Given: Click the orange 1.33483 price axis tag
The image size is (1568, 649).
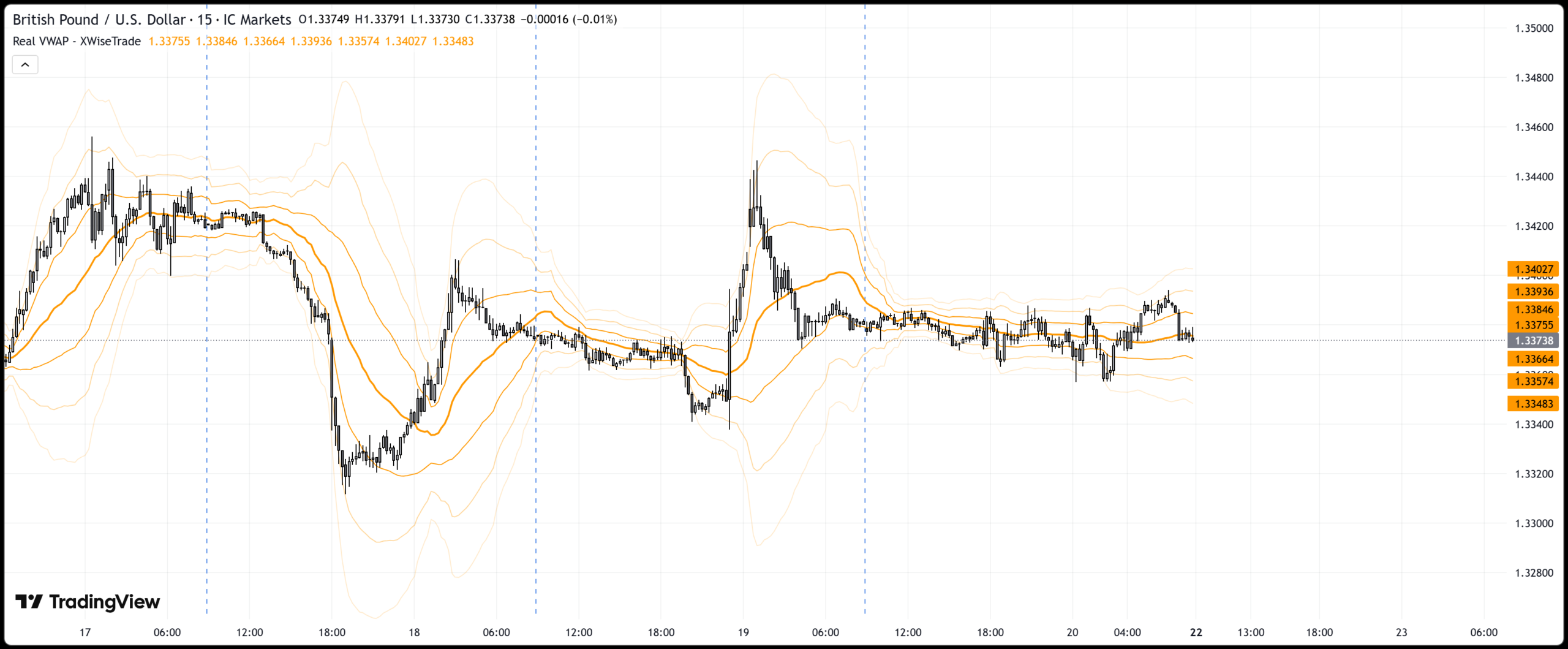Looking at the screenshot, I should click(1533, 404).
